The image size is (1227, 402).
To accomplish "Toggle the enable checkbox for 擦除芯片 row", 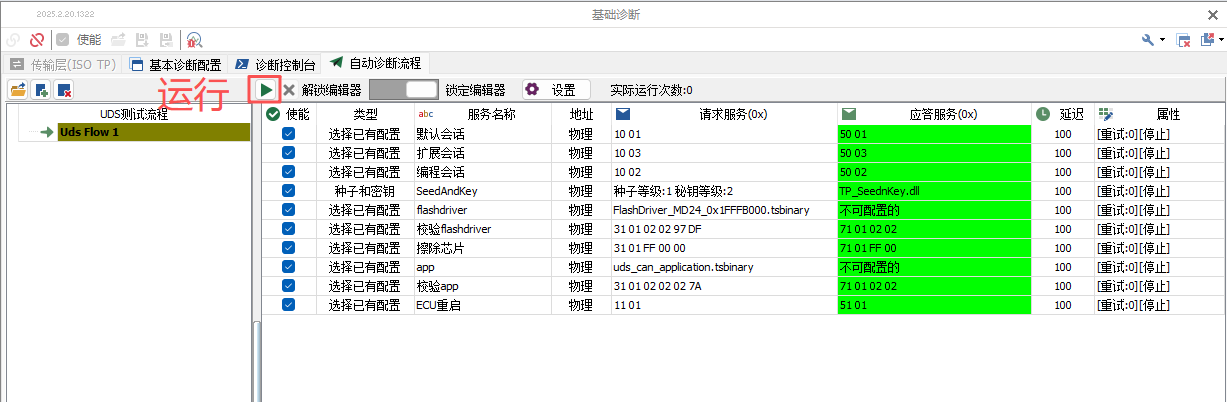I will [x=288, y=247].
